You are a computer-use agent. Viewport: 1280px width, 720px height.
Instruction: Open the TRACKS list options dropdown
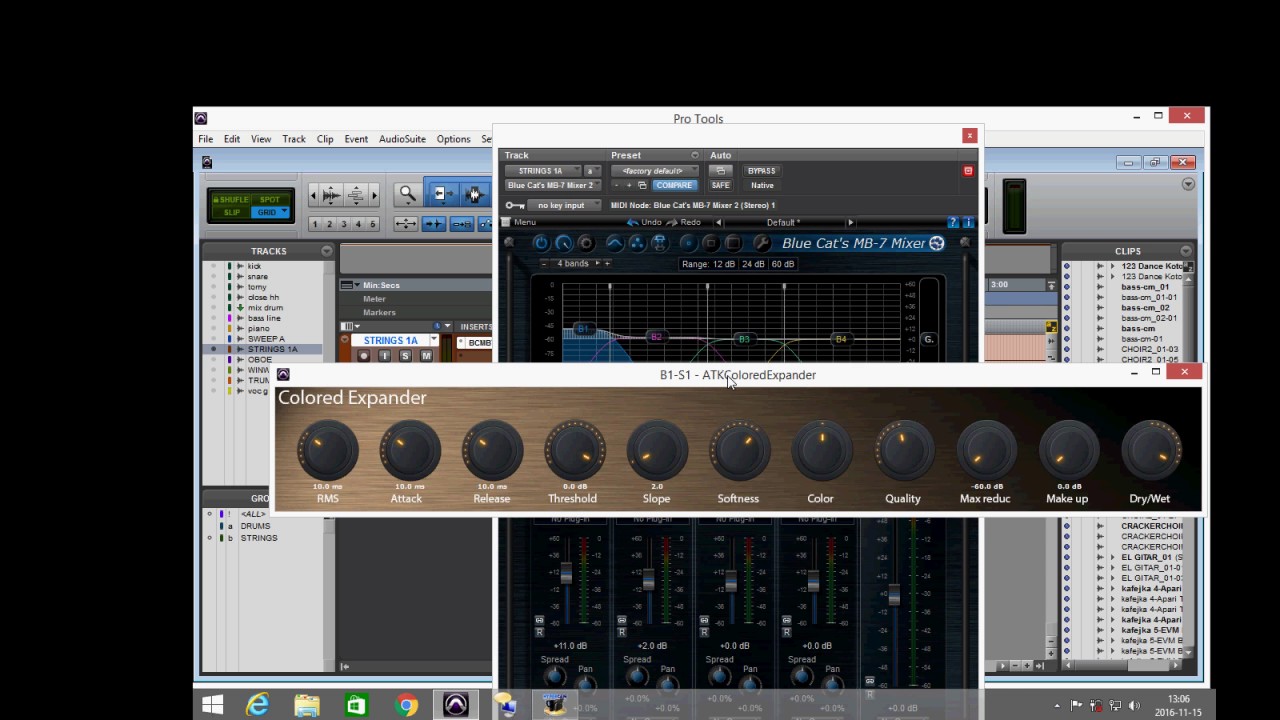coord(327,251)
